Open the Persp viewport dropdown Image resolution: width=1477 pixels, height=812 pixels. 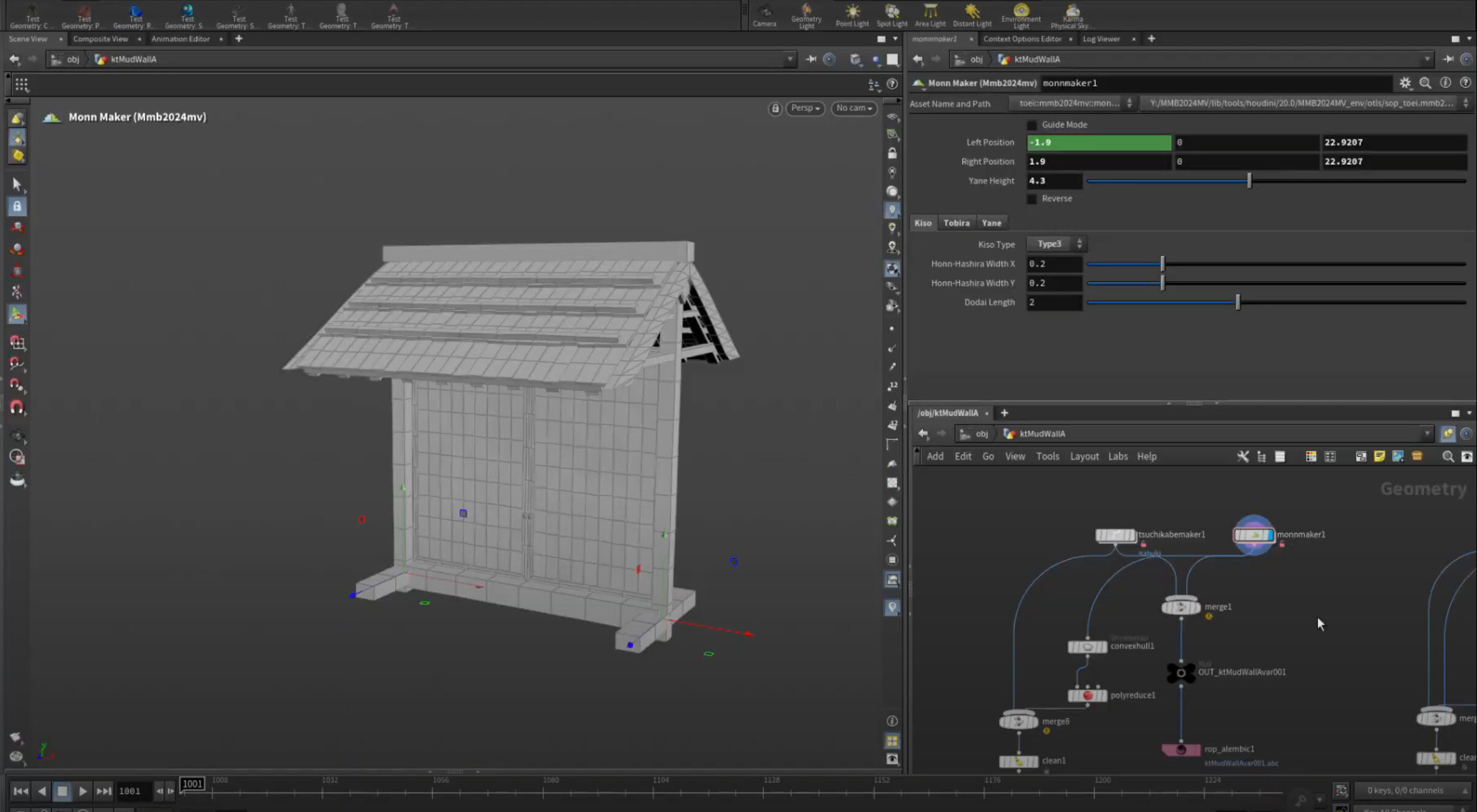[x=805, y=108]
